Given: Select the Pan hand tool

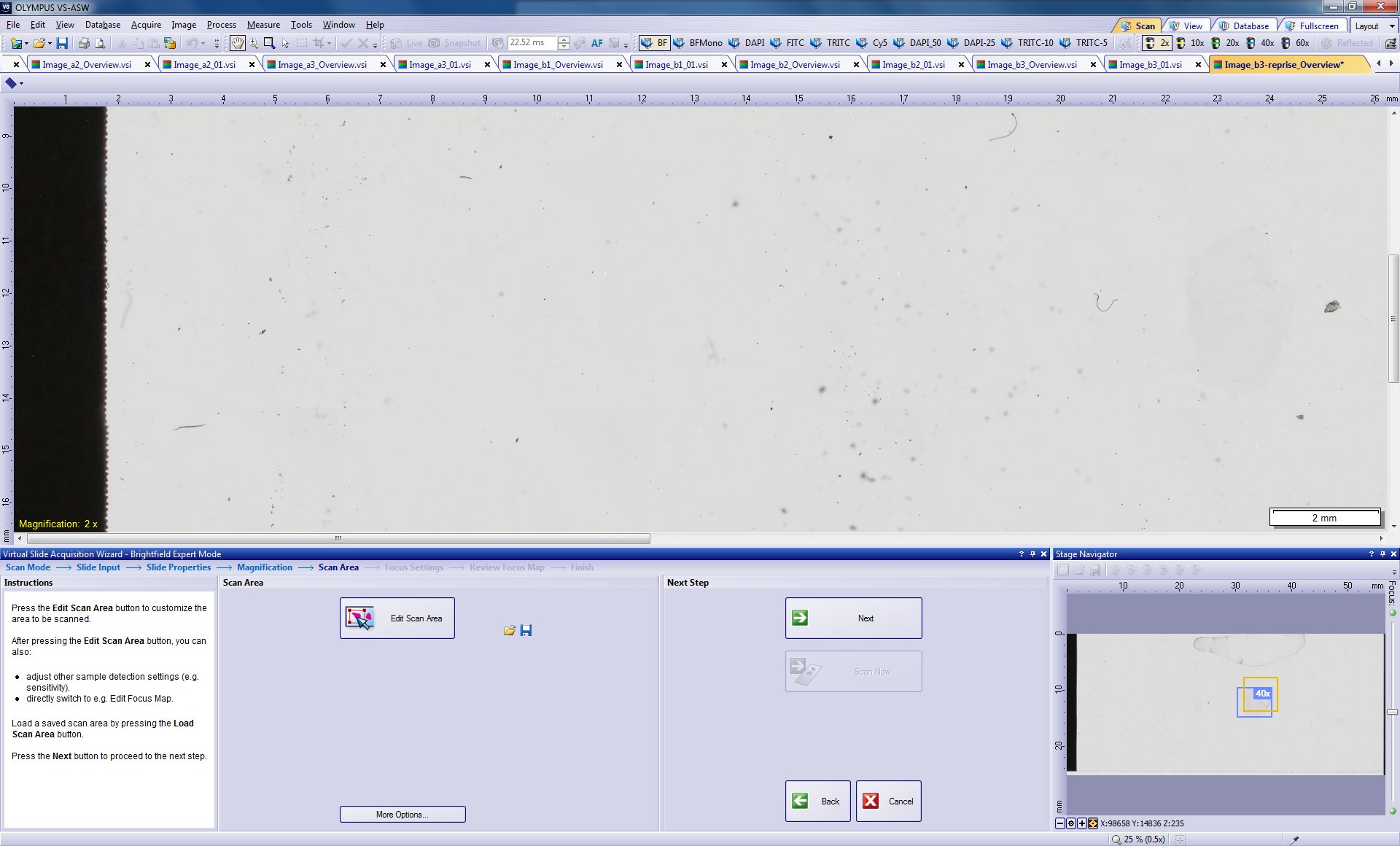Looking at the screenshot, I should click(238, 44).
